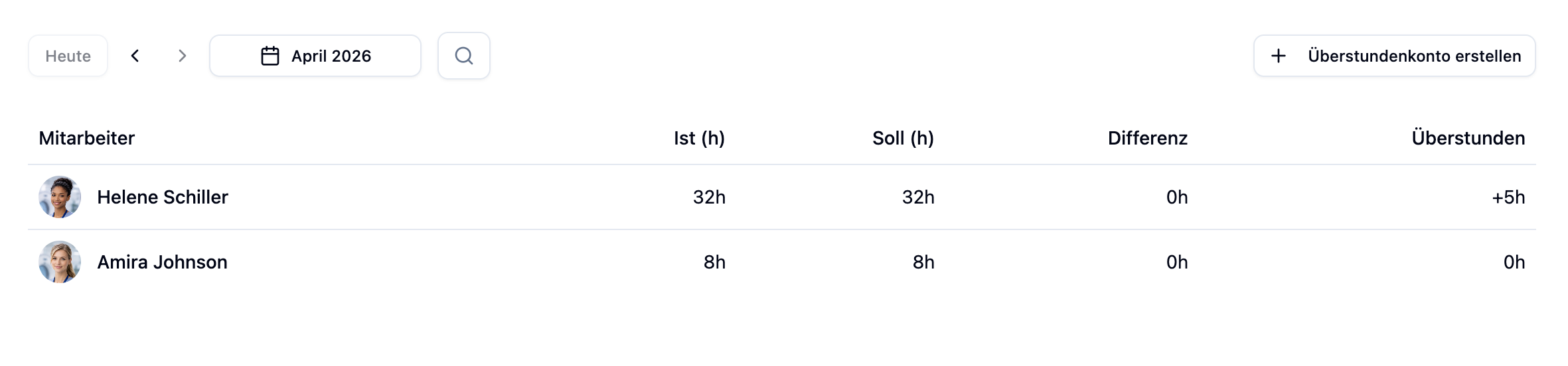This screenshot has width=1568, height=366.
Task: Click the plus icon for Überstundenkonto
Action: pyautogui.click(x=1279, y=56)
